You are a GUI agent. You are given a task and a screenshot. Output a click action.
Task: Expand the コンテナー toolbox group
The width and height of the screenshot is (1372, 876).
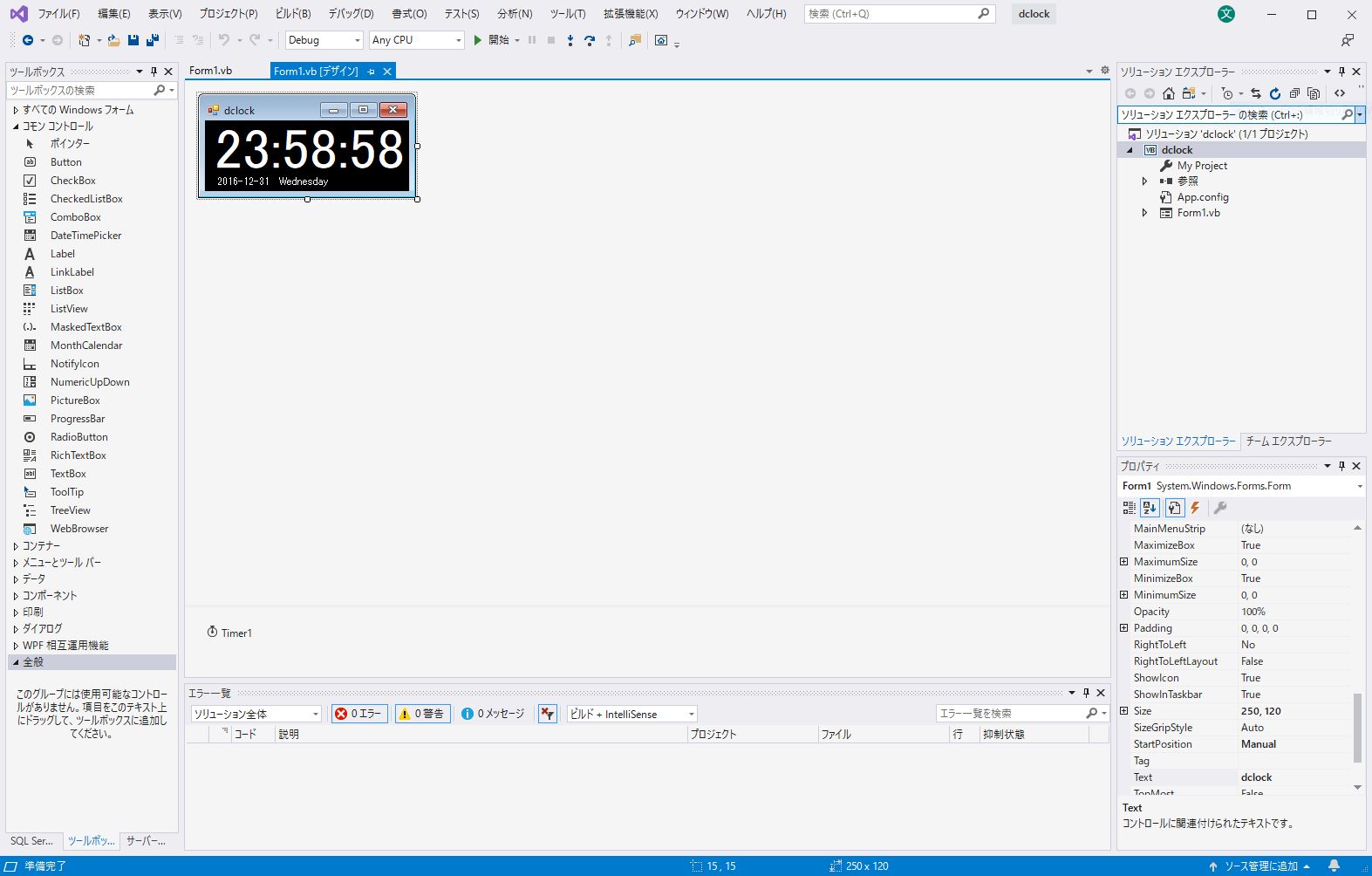click(x=16, y=546)
